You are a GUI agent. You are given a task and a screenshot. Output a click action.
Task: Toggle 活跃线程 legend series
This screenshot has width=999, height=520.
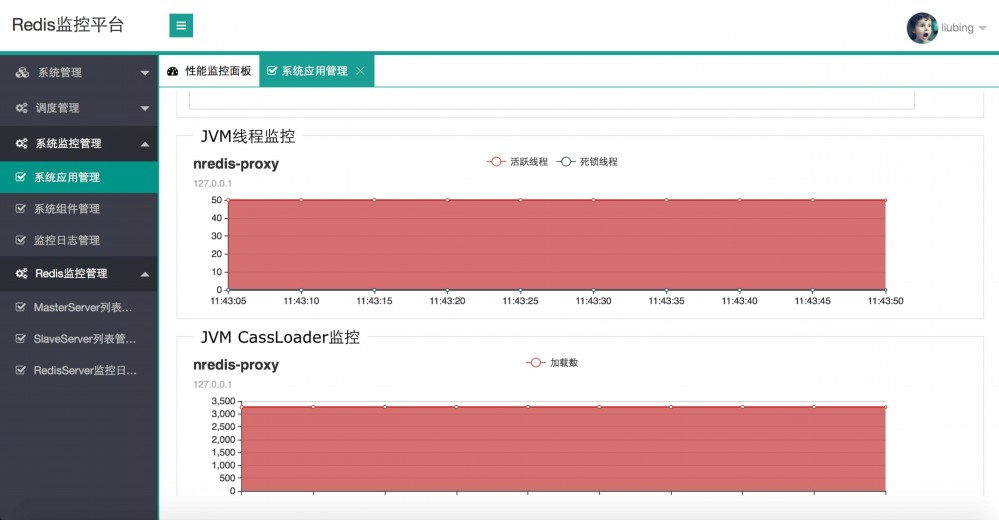[x=517, y=162]
